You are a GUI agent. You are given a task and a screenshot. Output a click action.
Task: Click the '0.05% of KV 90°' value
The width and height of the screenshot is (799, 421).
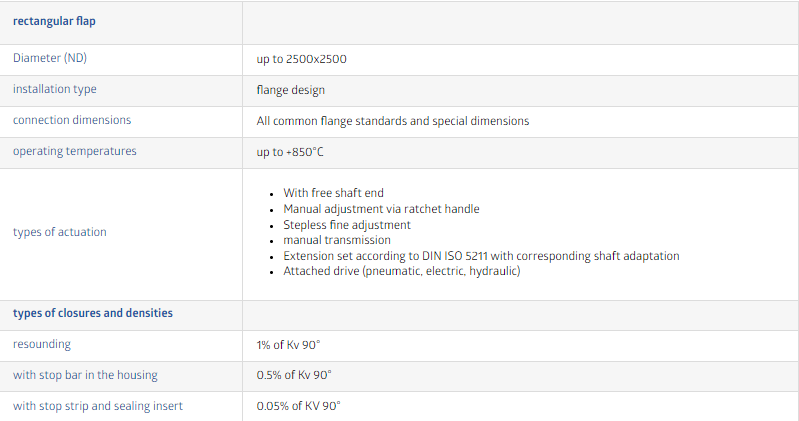pos(299,406)
